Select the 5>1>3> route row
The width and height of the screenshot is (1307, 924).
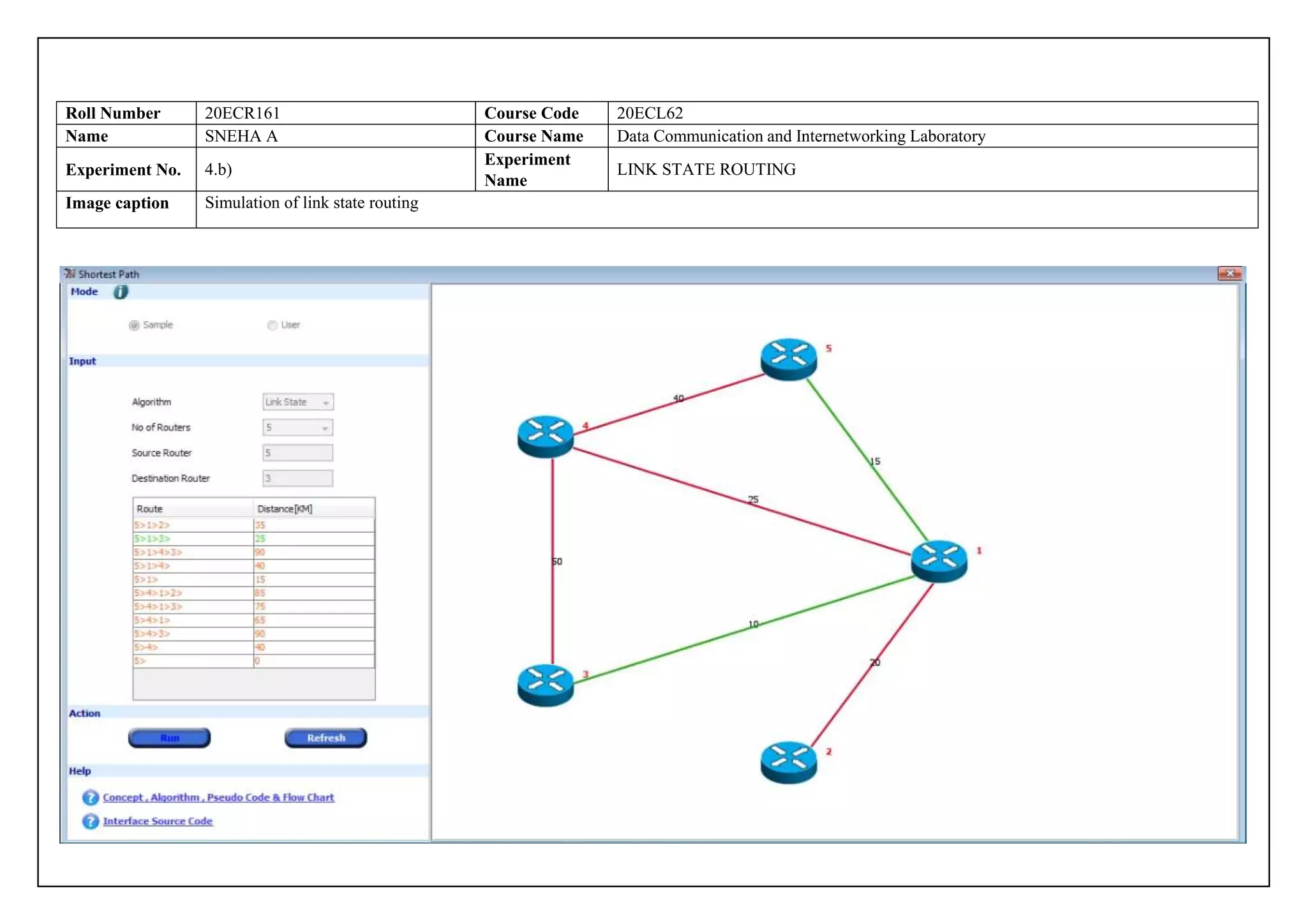191,539
